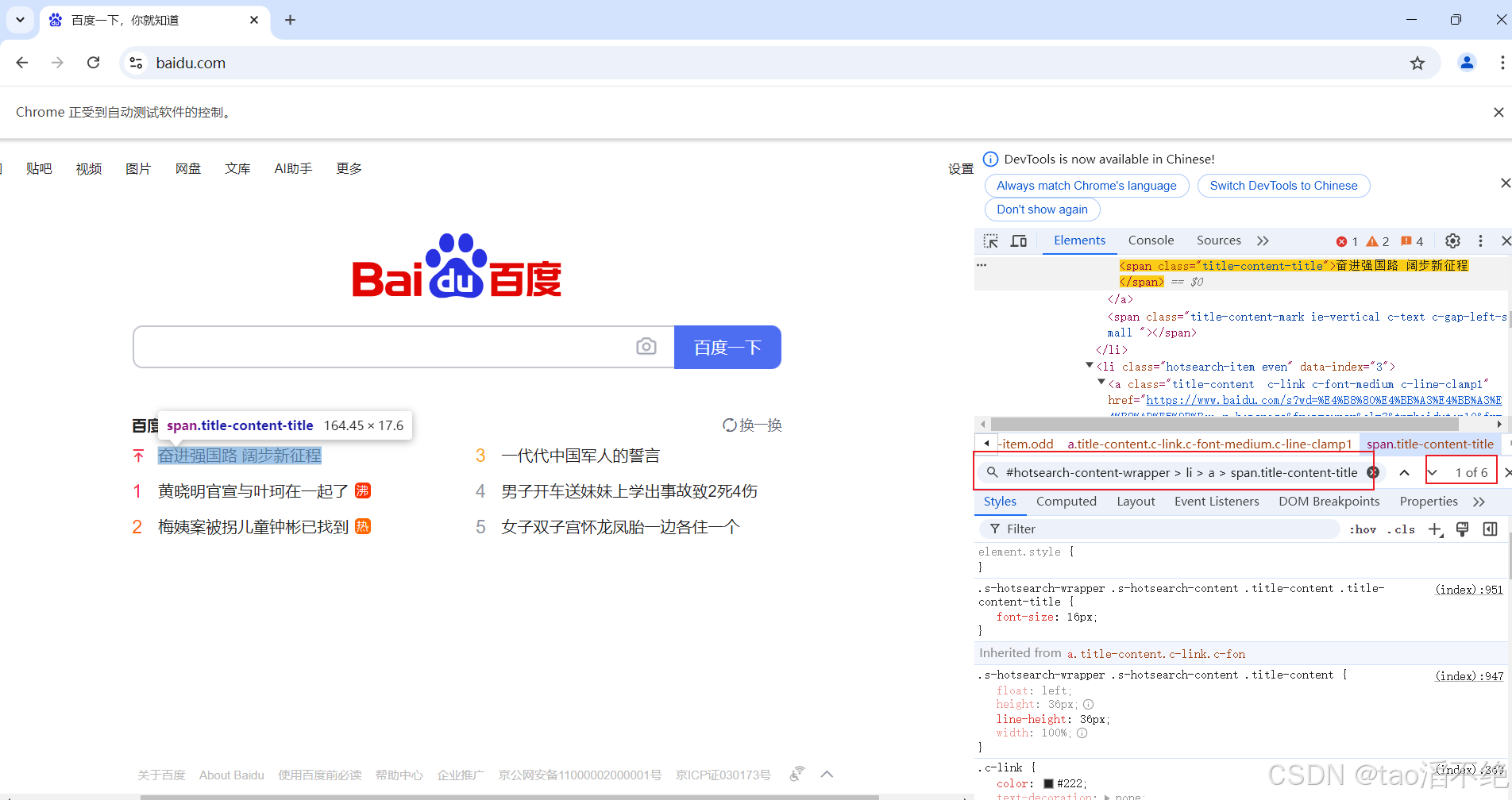
Task: Open color picker for #222 swatch
Action: pos(1048,783)
